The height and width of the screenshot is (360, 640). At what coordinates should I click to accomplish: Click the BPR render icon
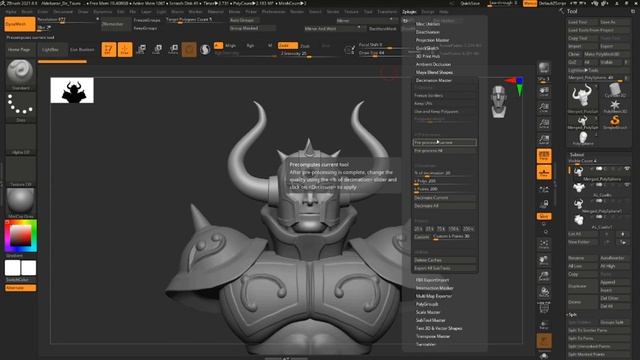544,68
